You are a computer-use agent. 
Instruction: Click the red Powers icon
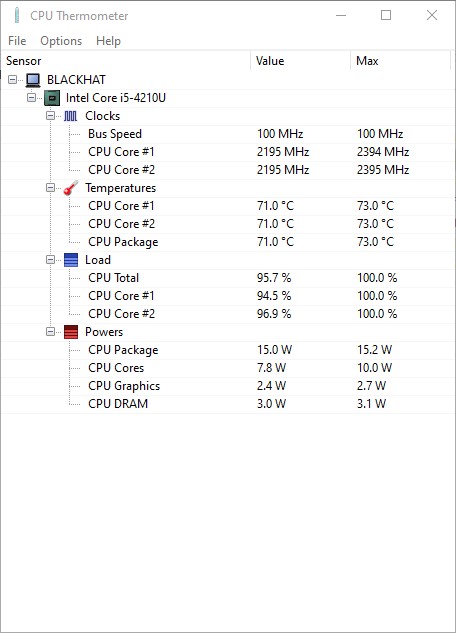(71, 332)
